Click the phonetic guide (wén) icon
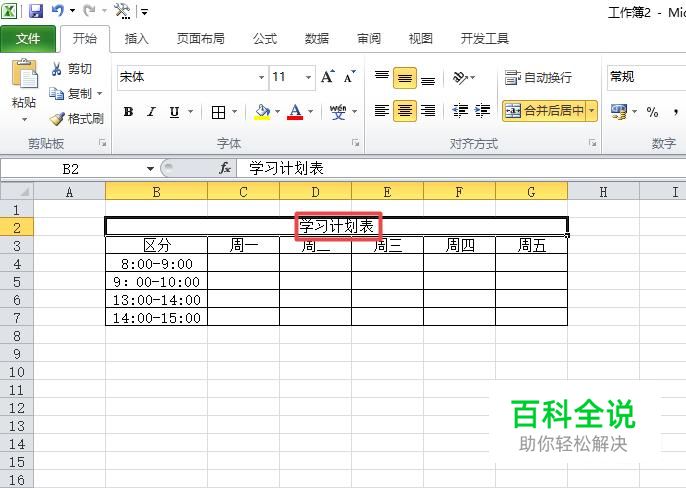This screenshot has height=488, width=686. click(x=338, y=112)
